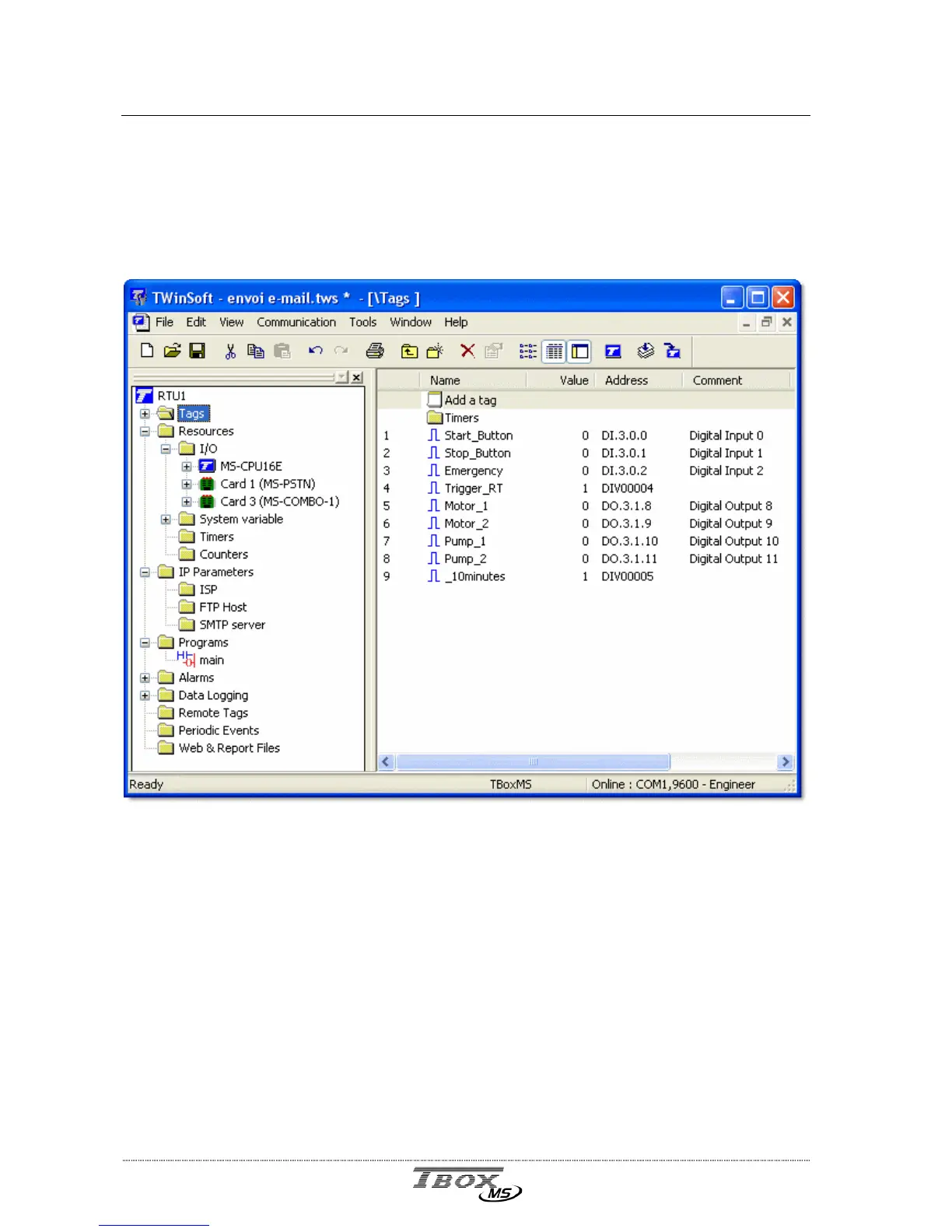Click the up one folder level icon
The height and width of the screenshot is (1232, 952).
[409, 351]
